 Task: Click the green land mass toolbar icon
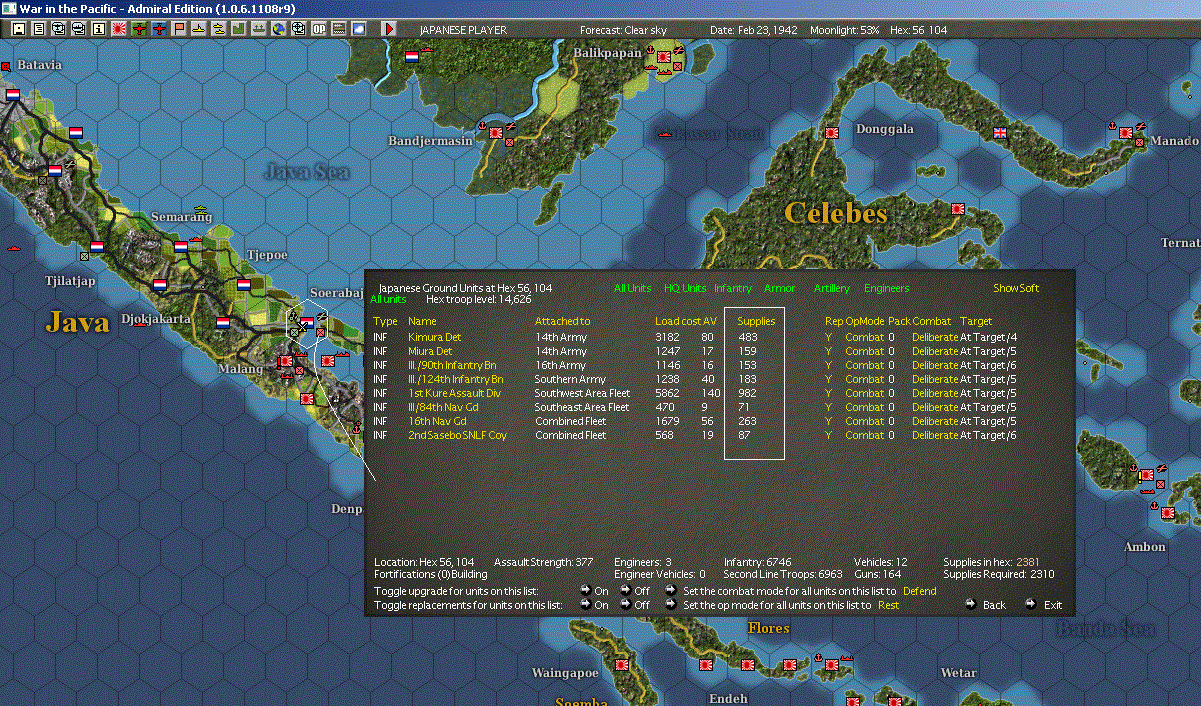point(239,29)
